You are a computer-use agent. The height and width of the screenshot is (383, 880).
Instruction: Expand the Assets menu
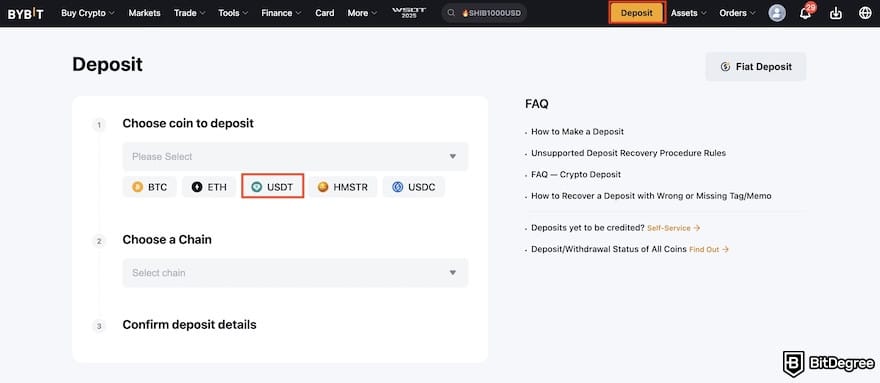(x=689, y=13)
